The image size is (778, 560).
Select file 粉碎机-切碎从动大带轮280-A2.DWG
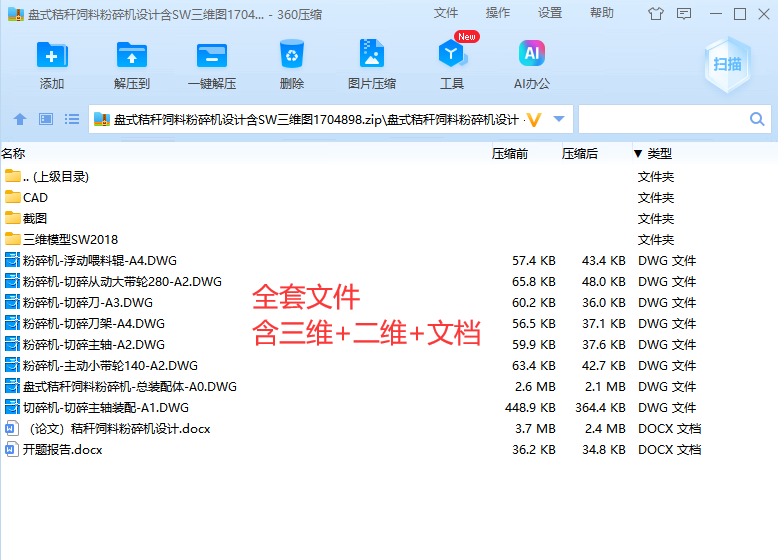[122, 281]
